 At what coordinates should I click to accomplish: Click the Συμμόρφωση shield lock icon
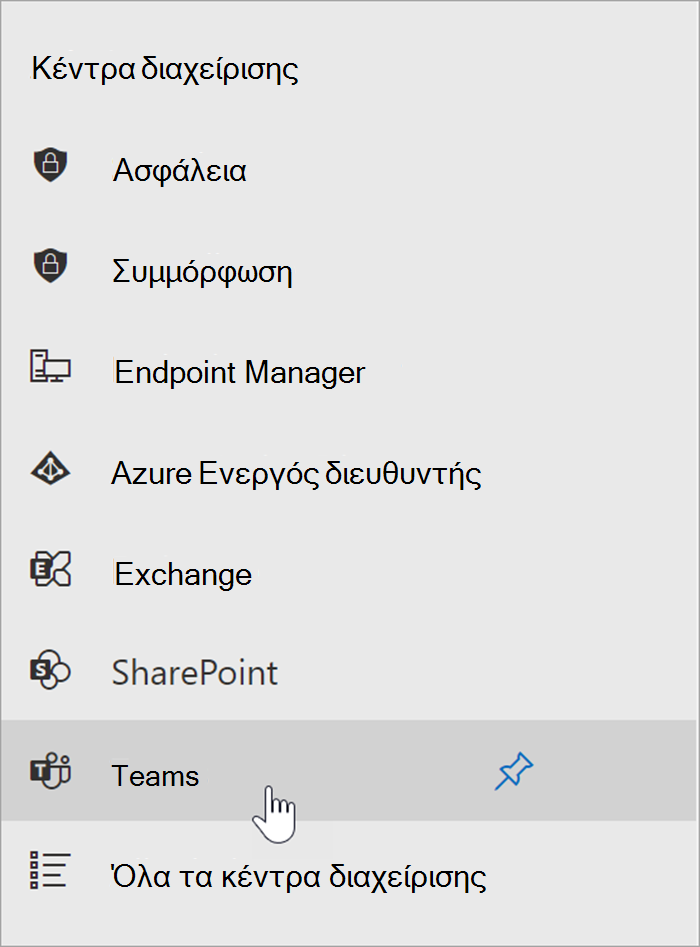coord(50,265)
